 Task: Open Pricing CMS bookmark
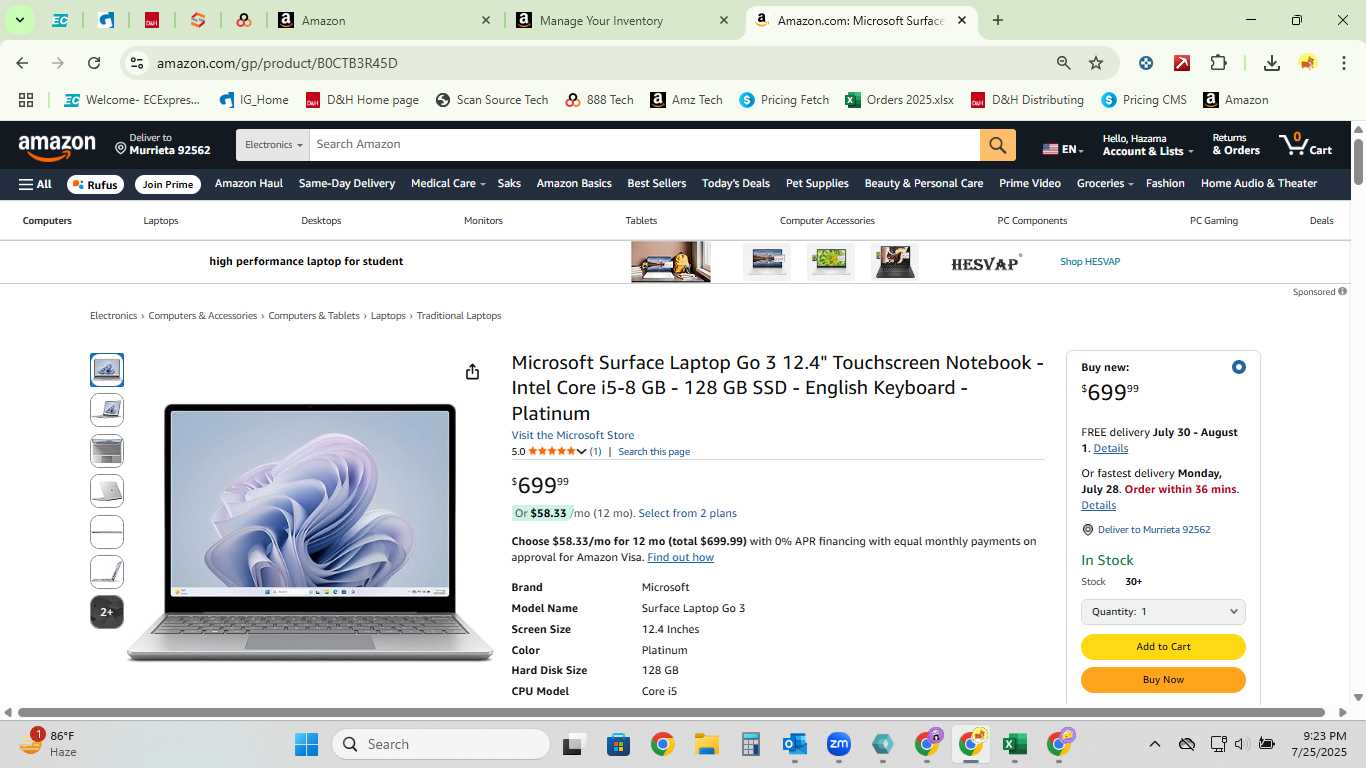pos(1144,100)
